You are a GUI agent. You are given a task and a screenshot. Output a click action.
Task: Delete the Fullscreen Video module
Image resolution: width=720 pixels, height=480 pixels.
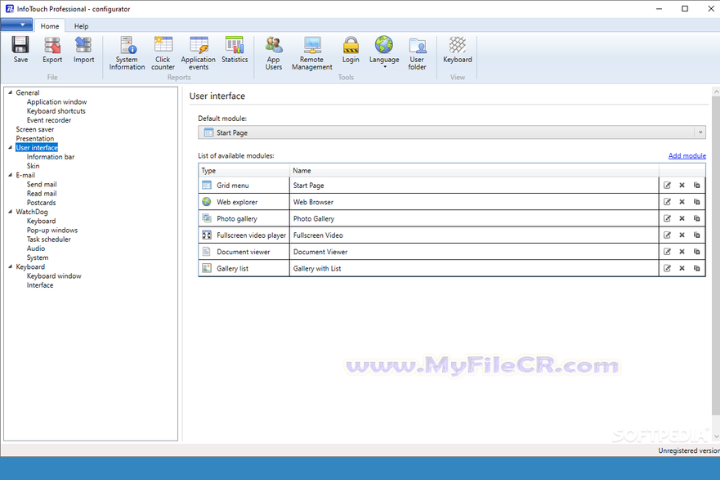(x=682, y=235)
